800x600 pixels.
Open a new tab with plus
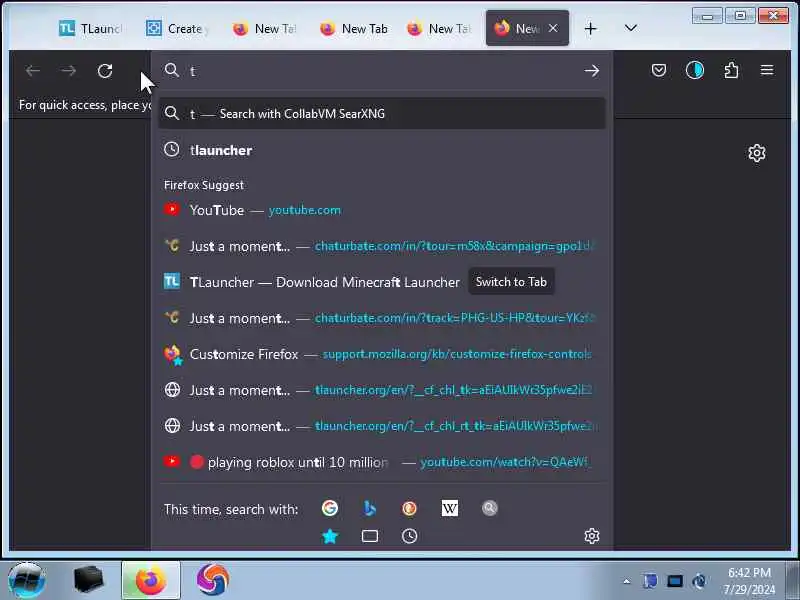(590, 29)
